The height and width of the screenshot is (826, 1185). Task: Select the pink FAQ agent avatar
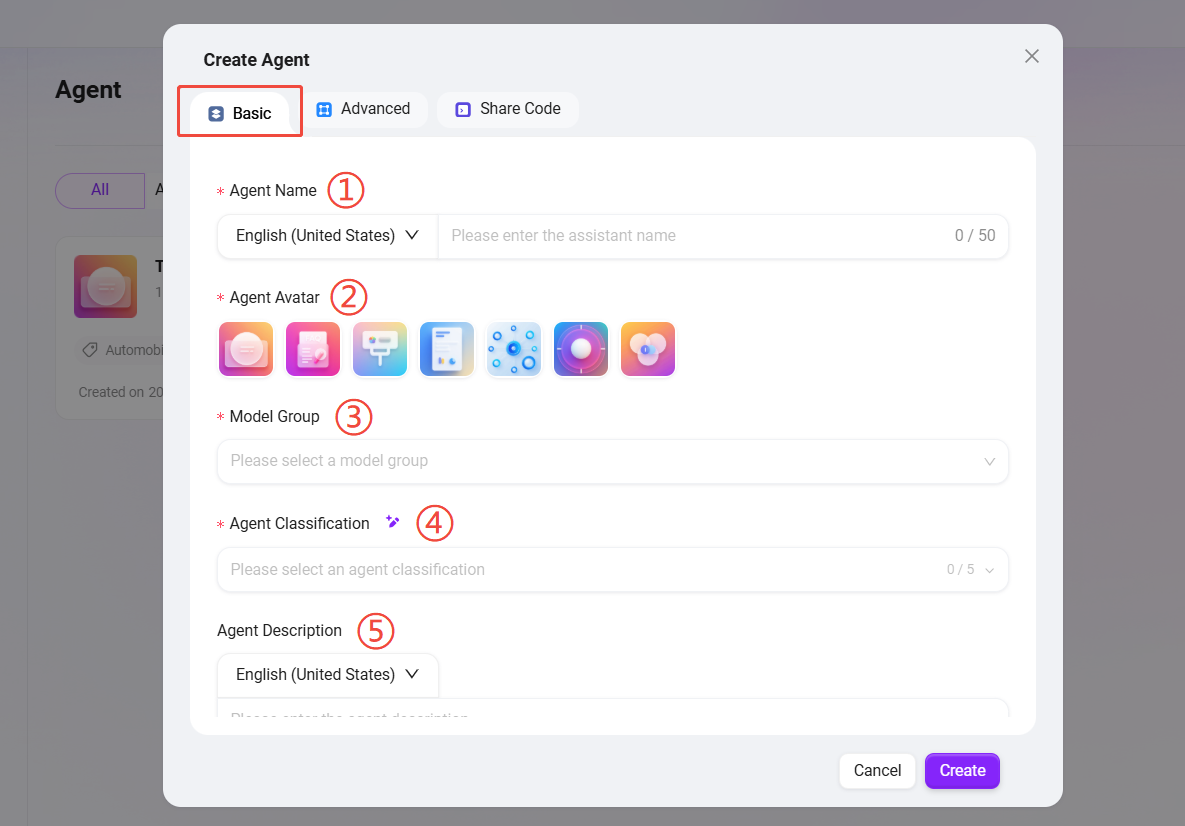312,349
